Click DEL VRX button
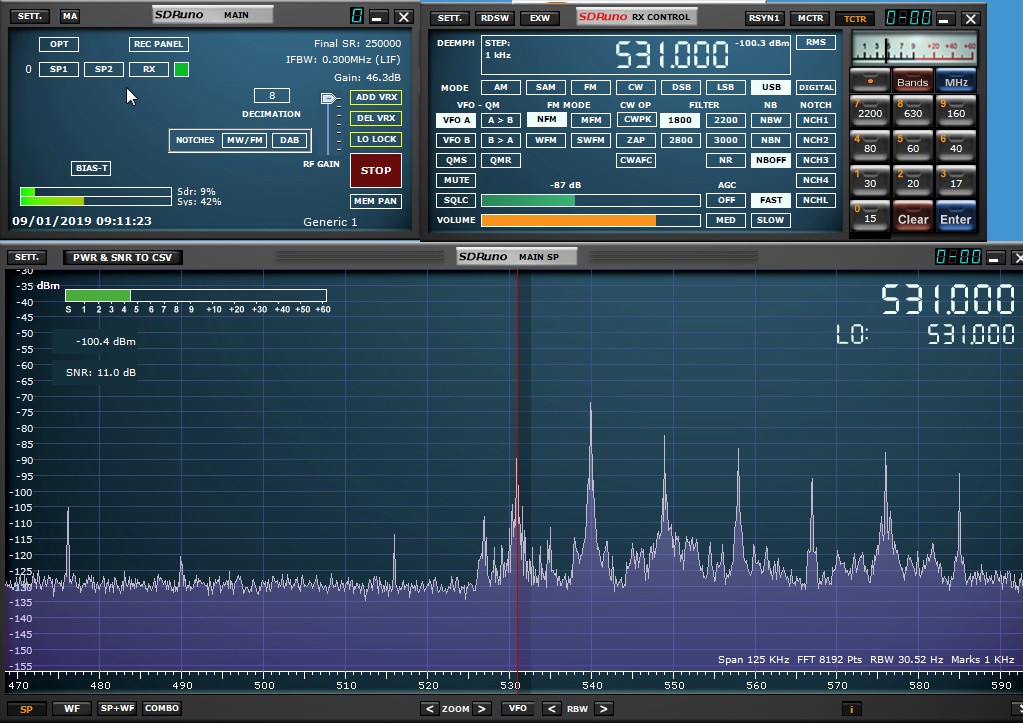1023x723 pixels. (x=376, y=118)
